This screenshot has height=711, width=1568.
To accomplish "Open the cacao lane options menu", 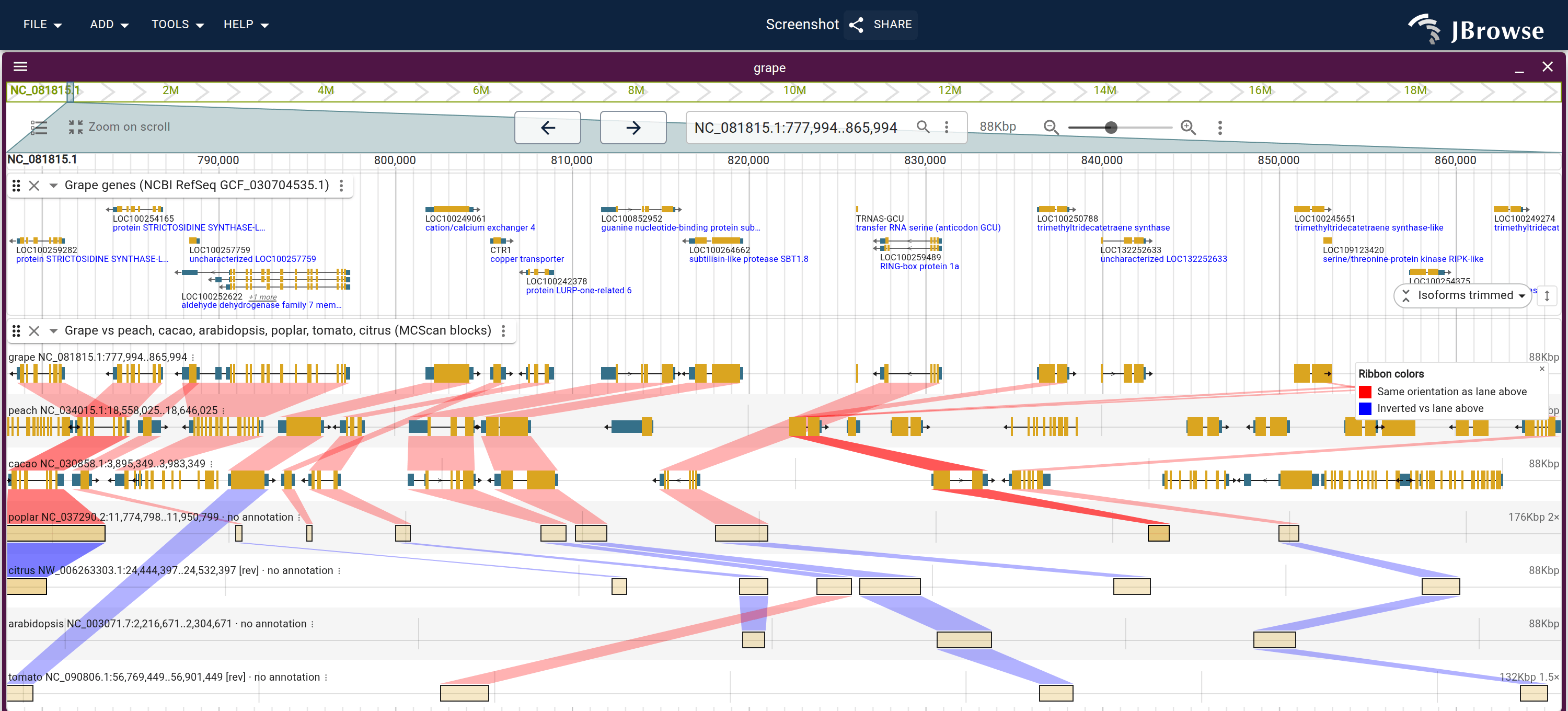I will click(211, 464).
